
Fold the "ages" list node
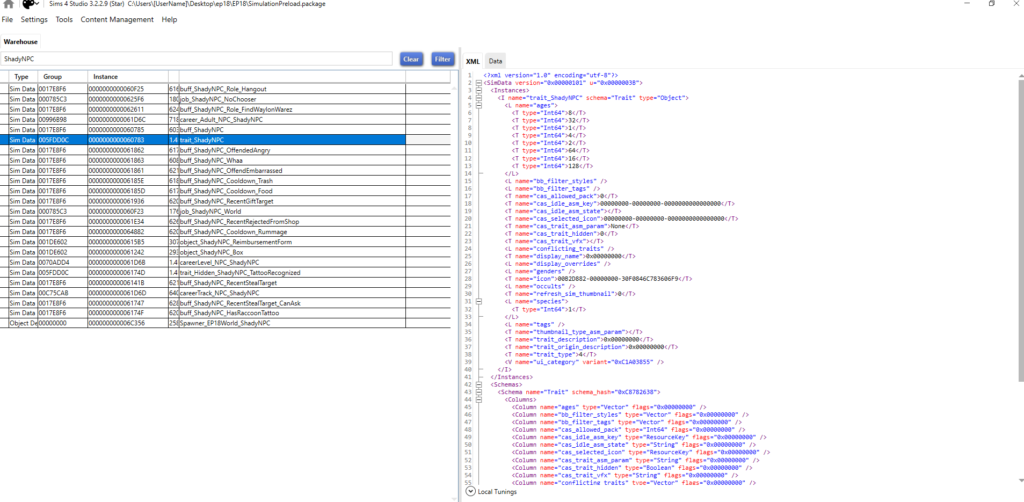click(480, 104)
